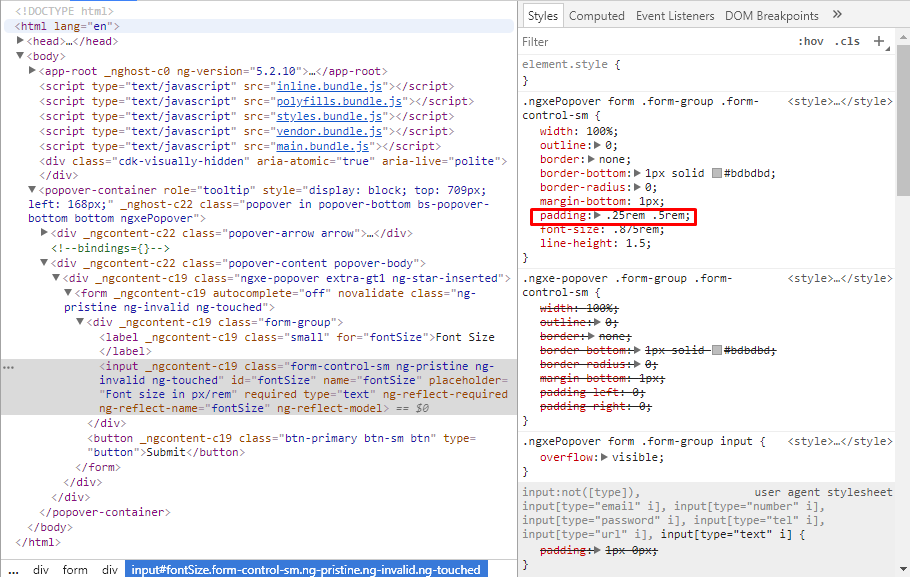
Task: Open style source link for input overflow rule
Action: [840, 442]
